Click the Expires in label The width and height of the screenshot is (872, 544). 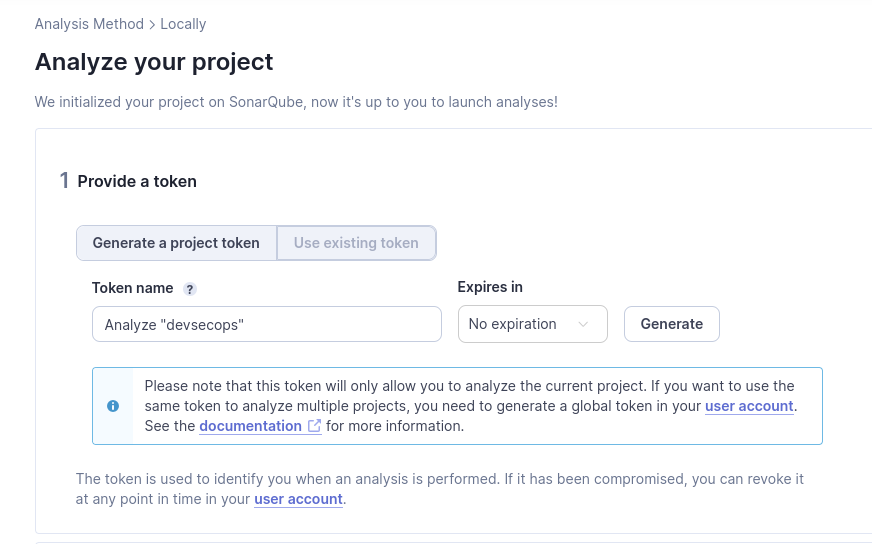pos(490,287)
